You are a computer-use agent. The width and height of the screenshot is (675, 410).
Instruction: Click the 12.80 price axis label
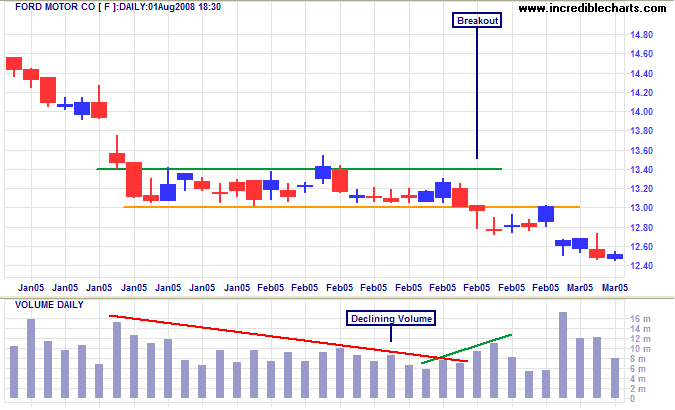pyautogui.click(x=641, y=227)
